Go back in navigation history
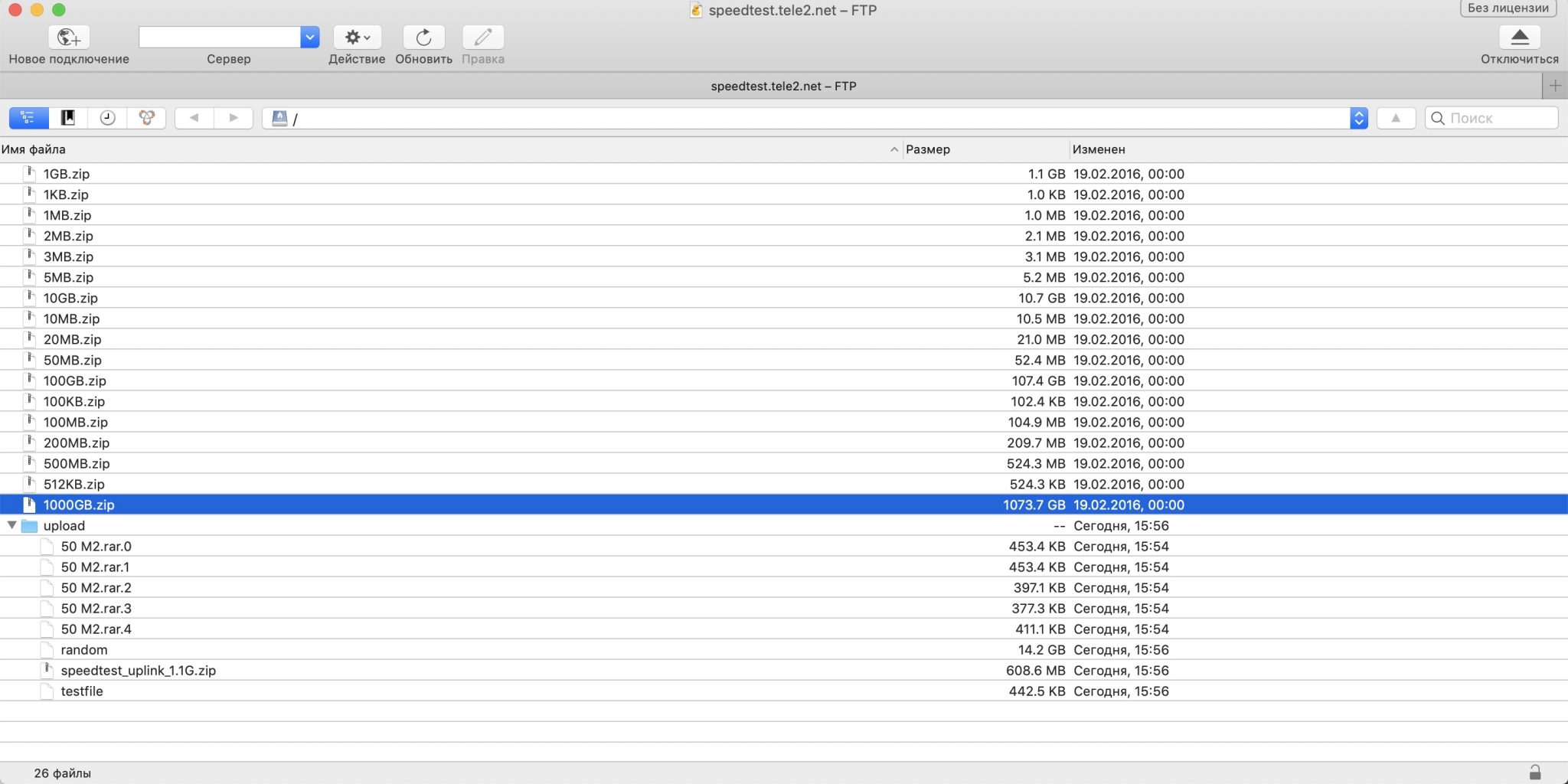Screen dimensions: 1568x784 194,118
